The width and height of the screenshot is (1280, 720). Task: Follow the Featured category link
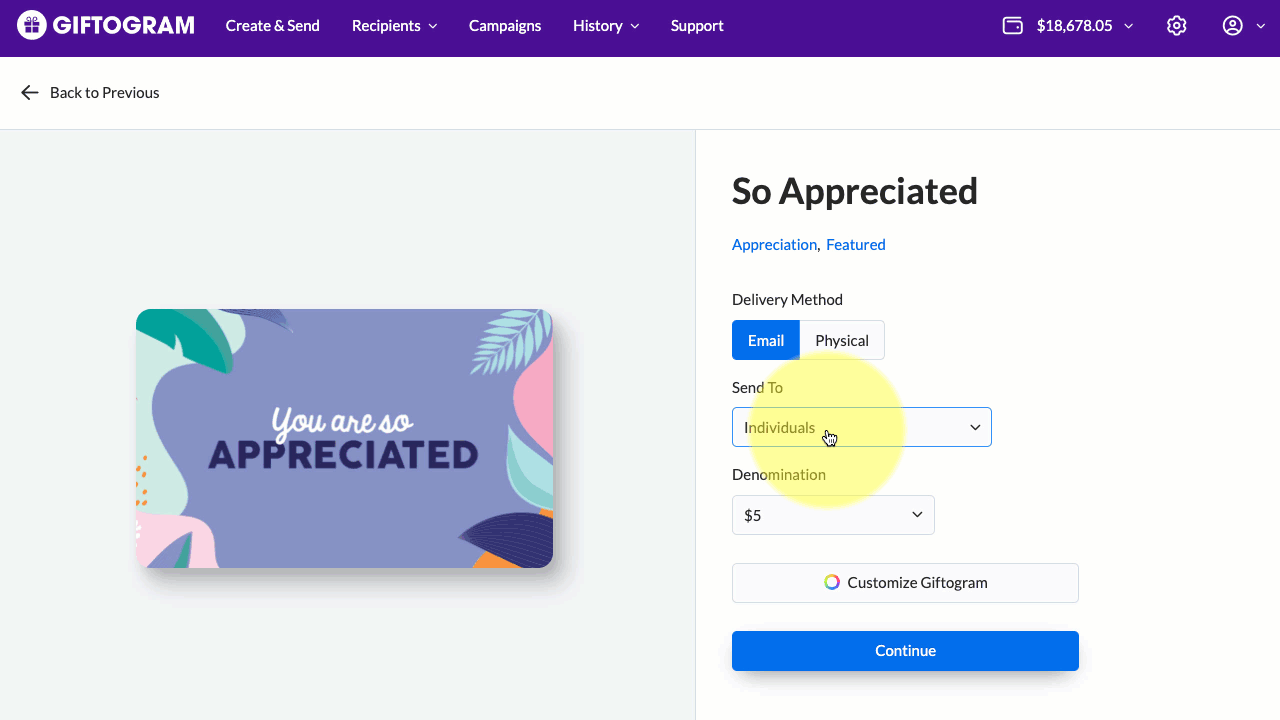855,245
